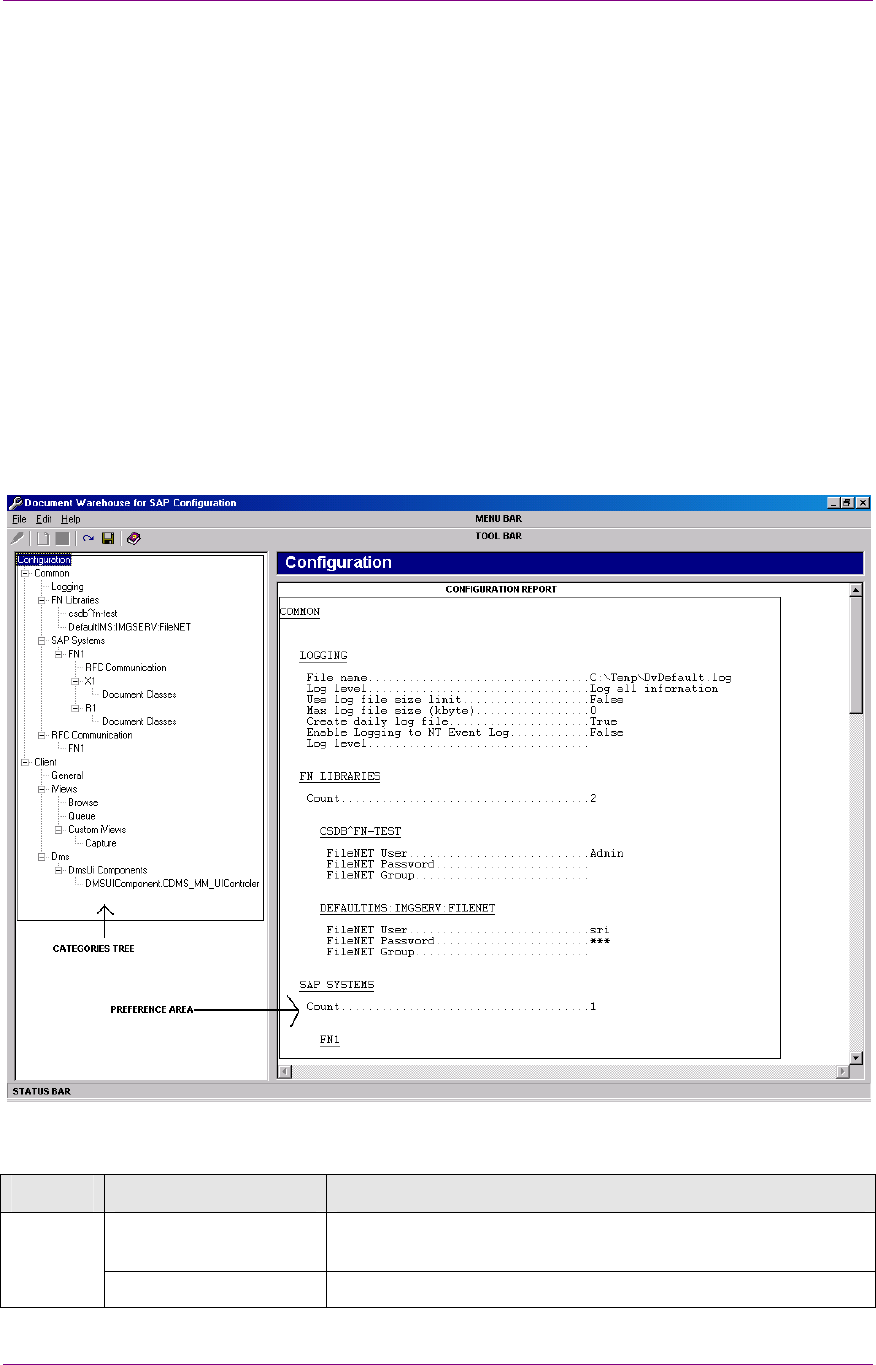The image size is (876, 1365).
Task: Minimize the Document Warehouse window
Action: (x=834, y=502)
